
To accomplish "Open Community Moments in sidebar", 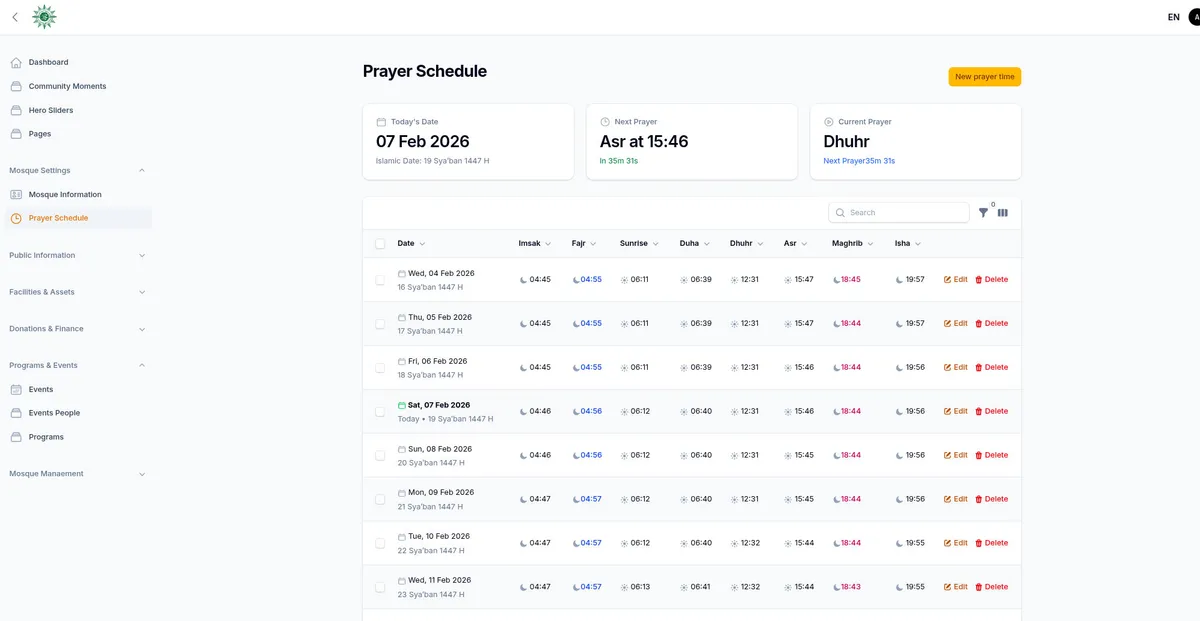I will pos(67,86).
